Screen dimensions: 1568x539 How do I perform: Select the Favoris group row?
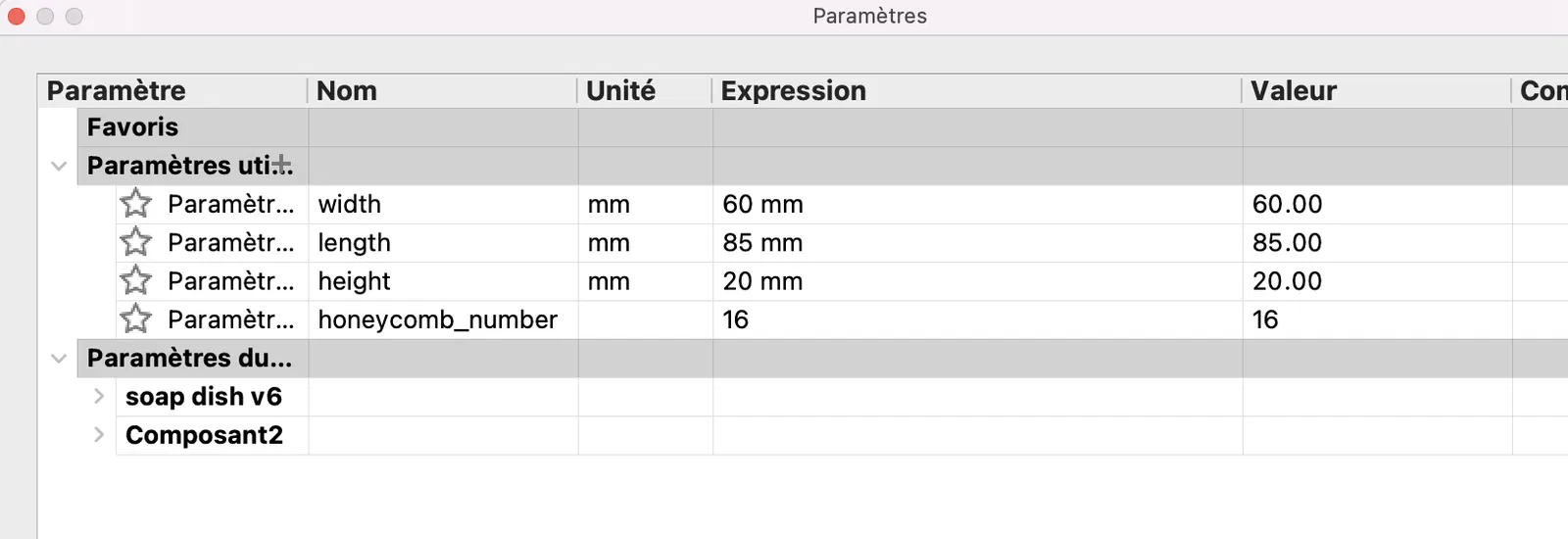pyautogui.click(x=133, y=127)
